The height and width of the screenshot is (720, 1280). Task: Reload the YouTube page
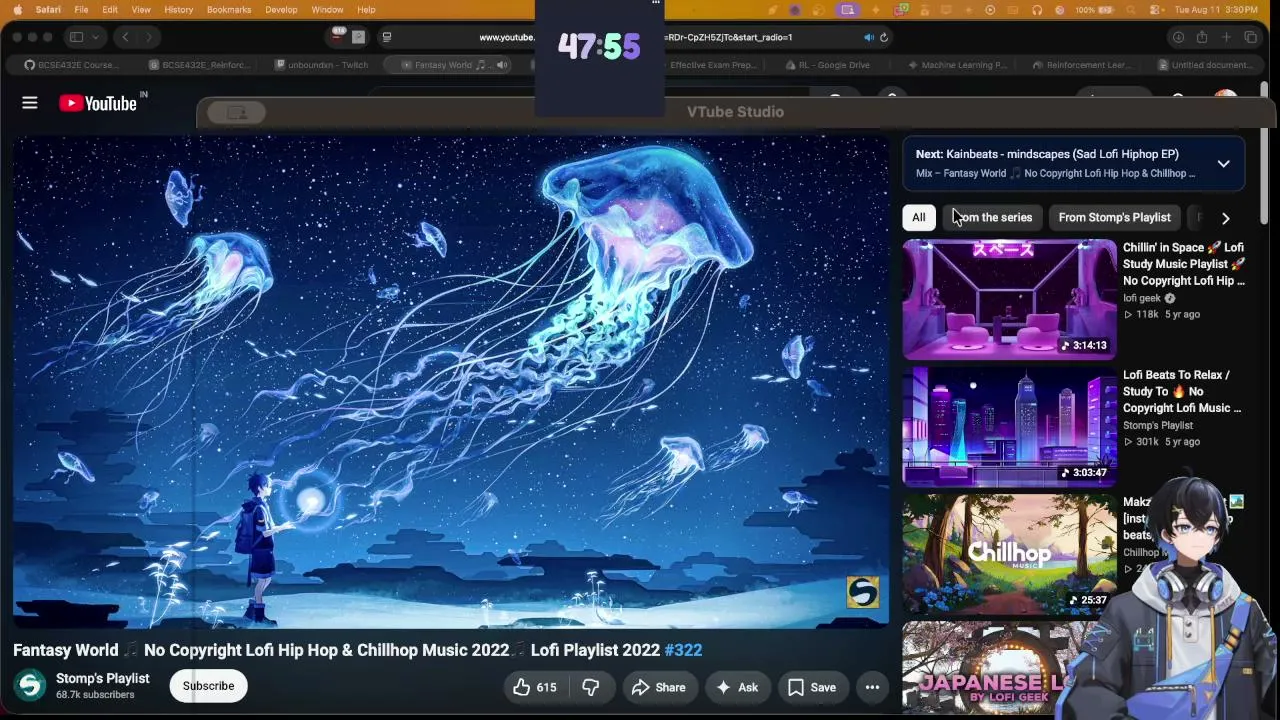pyautogui.click(x=884, y=37)
